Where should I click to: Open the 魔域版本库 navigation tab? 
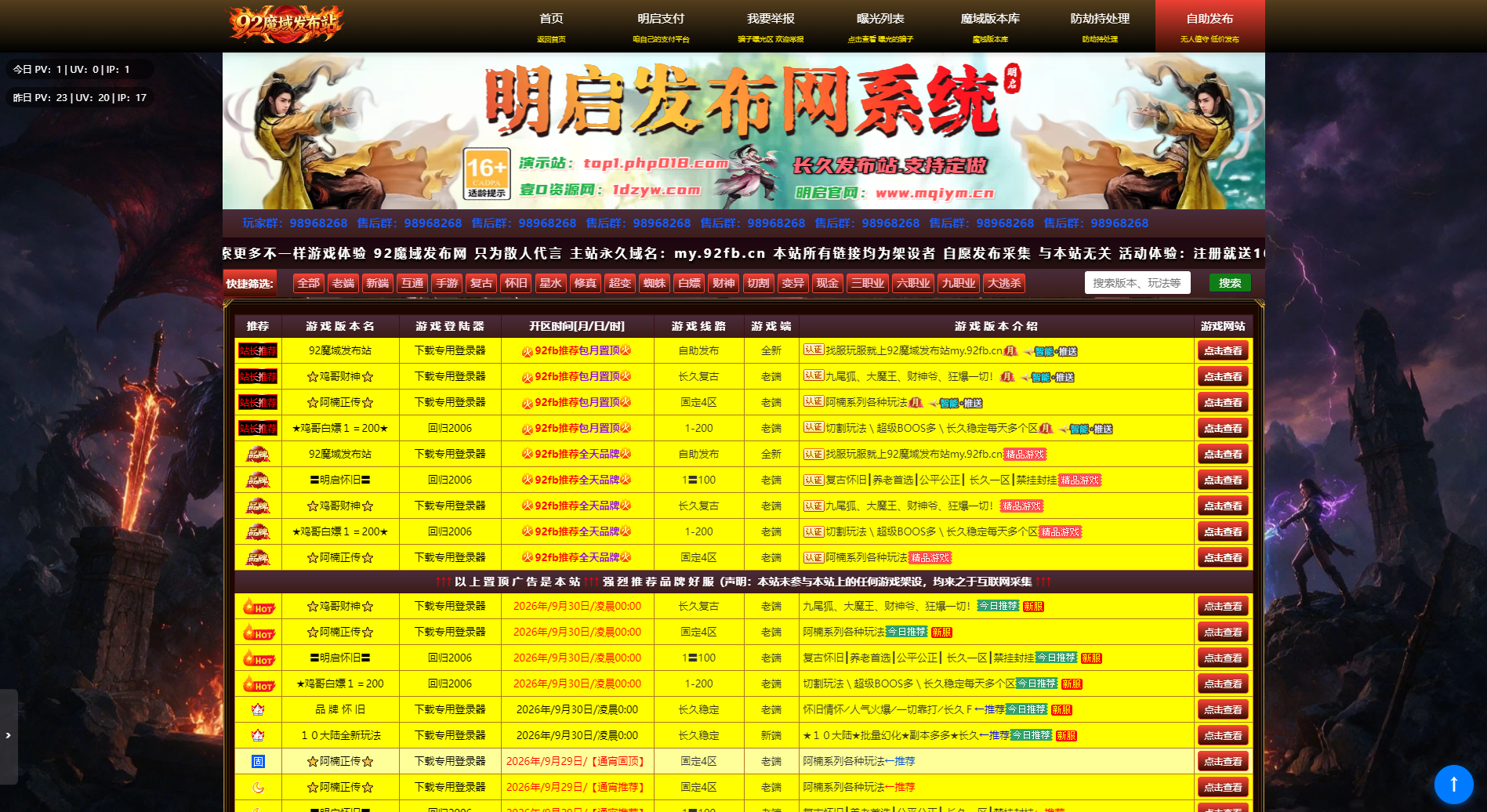click(990, 26)
